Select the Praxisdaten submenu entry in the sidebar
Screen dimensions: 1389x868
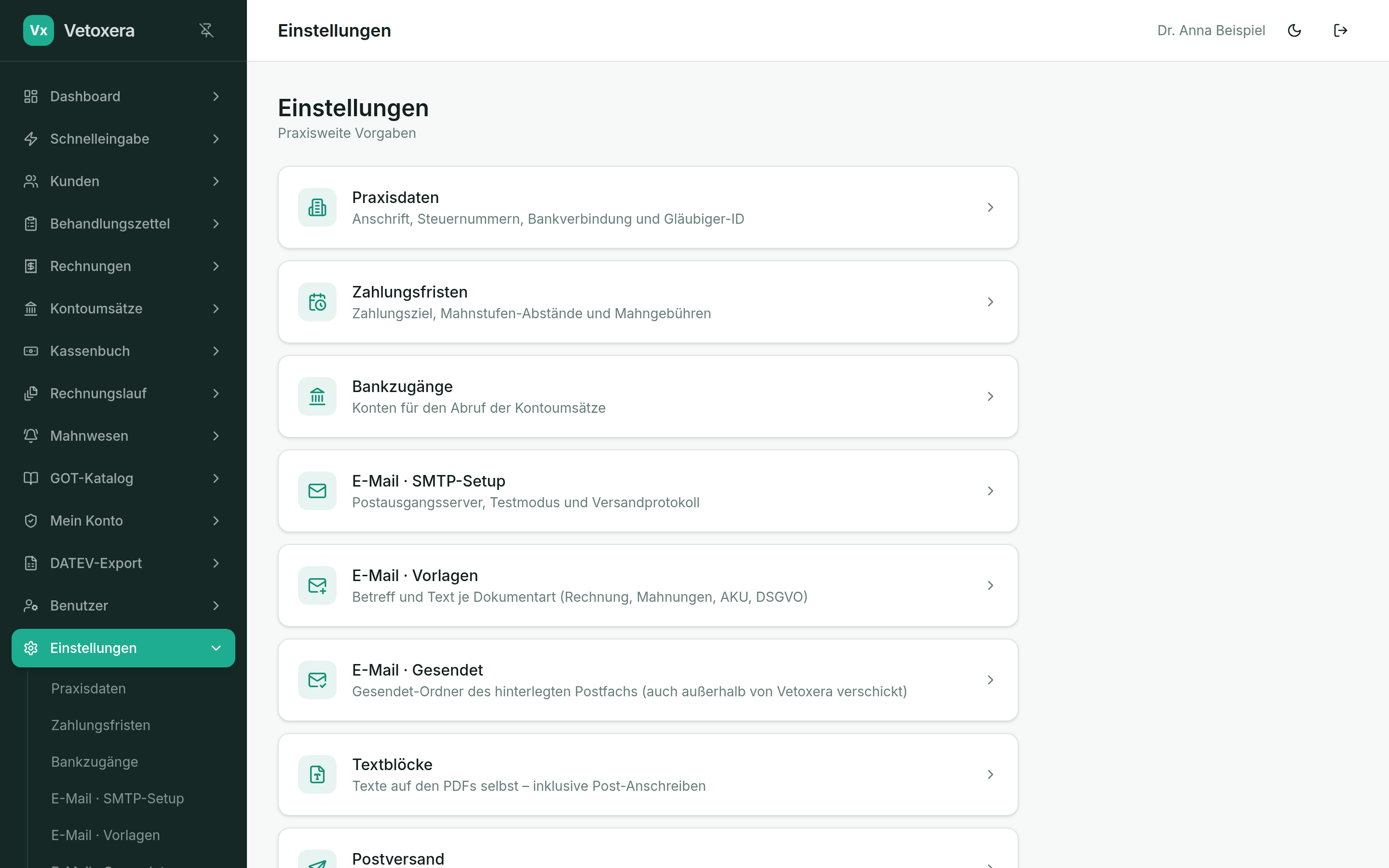88,689
